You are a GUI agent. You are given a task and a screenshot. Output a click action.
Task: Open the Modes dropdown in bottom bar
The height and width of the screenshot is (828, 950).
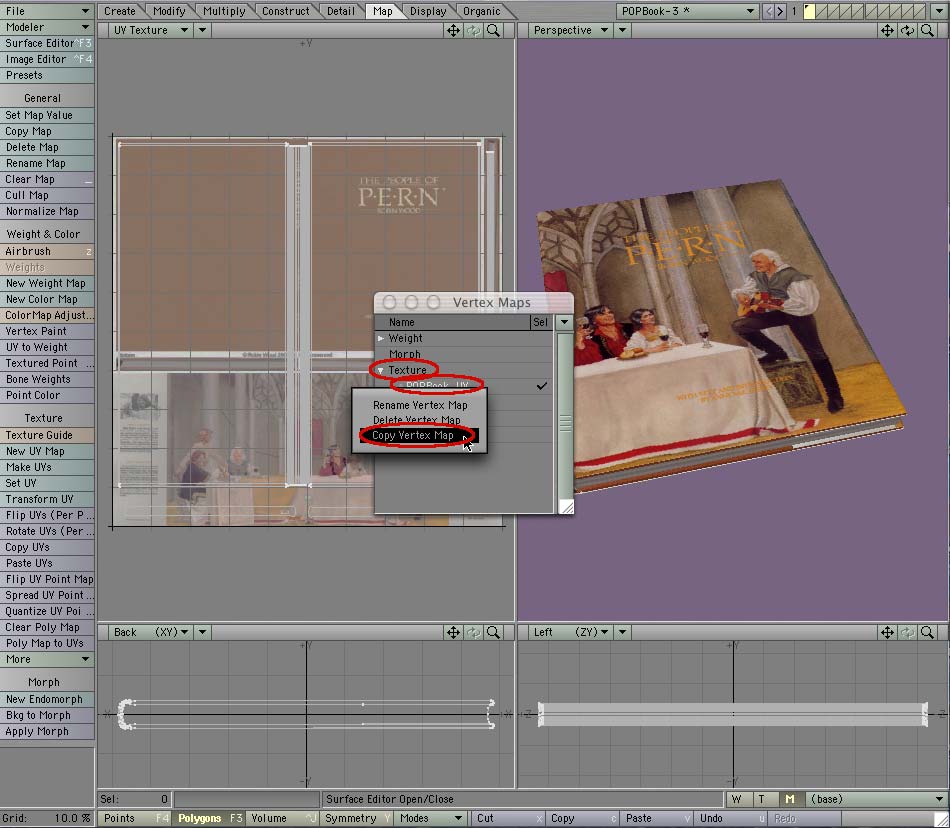click(x=431, y=818)
